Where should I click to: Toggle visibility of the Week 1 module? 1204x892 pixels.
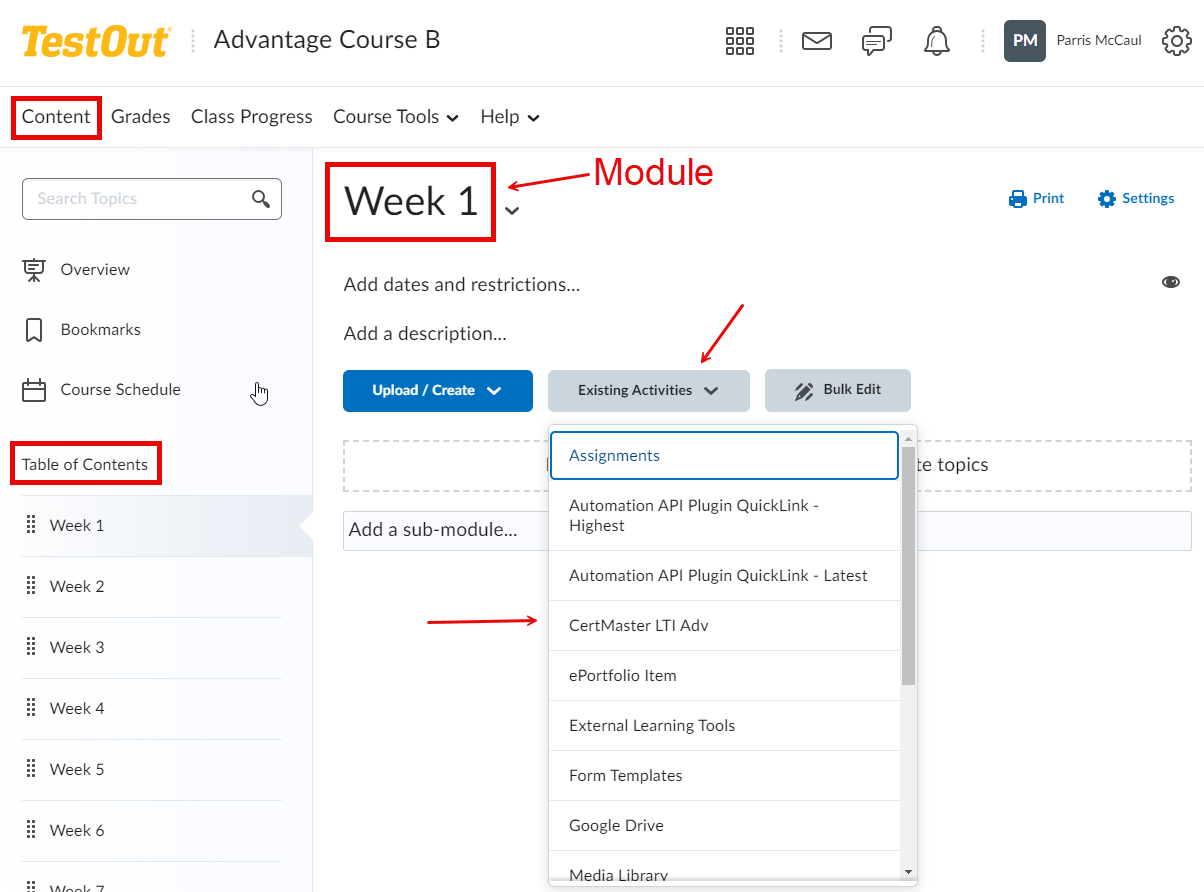click(x=1171, y=282)
